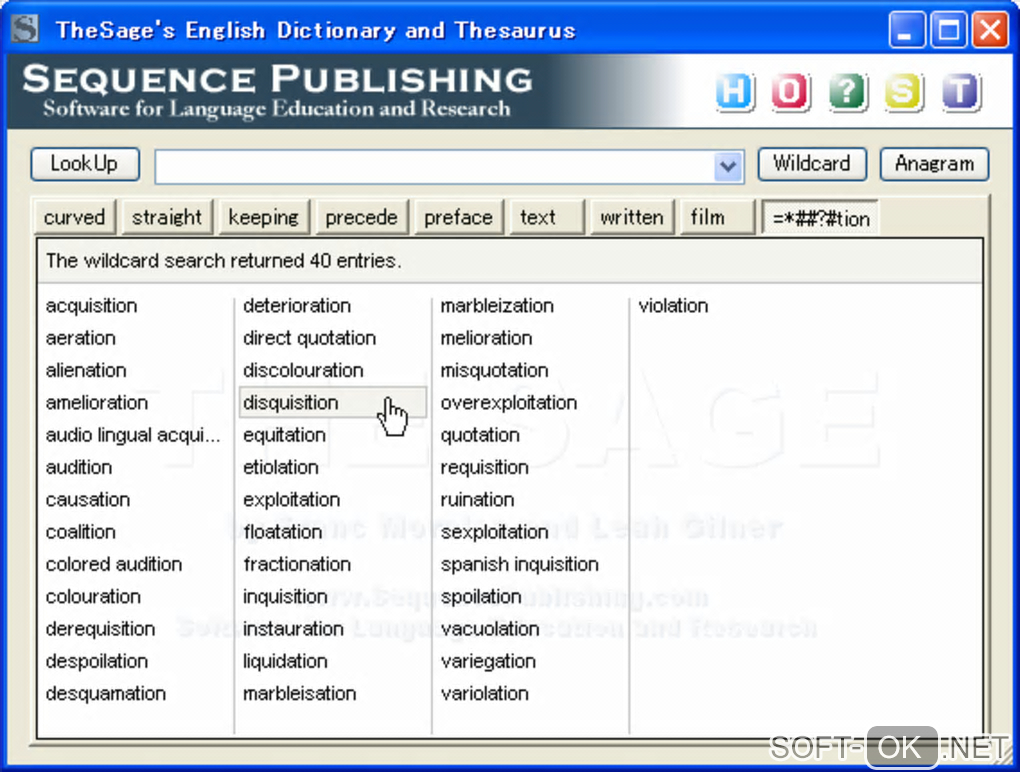Select the entry causation
This screenshot has width=1020, height=772.
(x=88, y=499)
